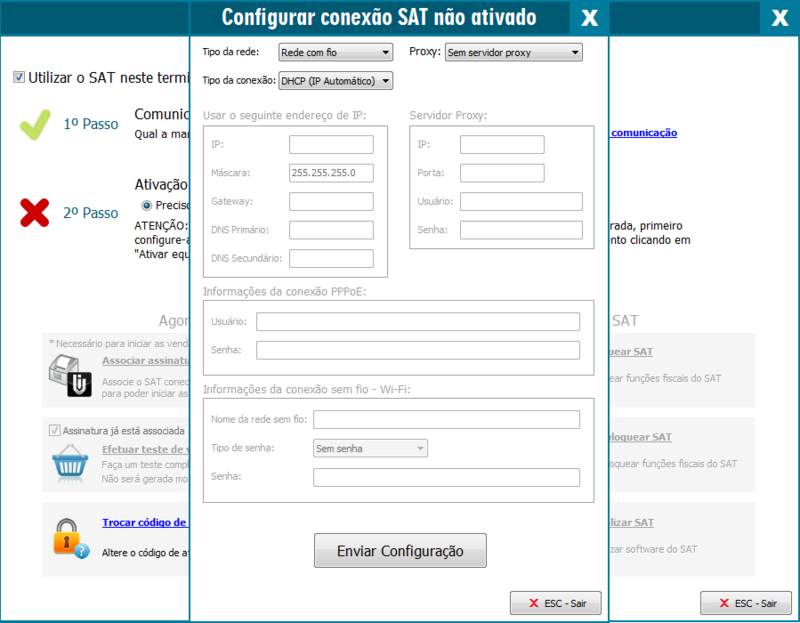Click the SAT device icon for Associar assinatura
The width and height of the screenshot is (800, 623).
click(71, 376)
